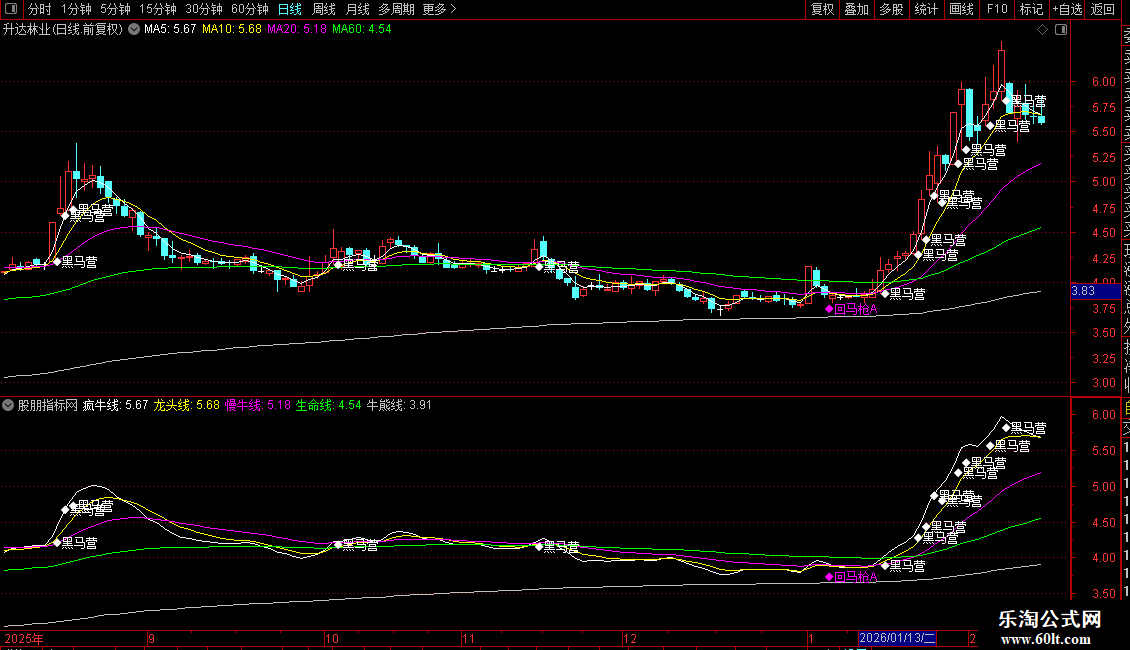Image resolution: width=1130 pixels, height=650 pixels.
Task: Expand the 升达林业 main chart indicator dropdown
Action: coord(133,30)
